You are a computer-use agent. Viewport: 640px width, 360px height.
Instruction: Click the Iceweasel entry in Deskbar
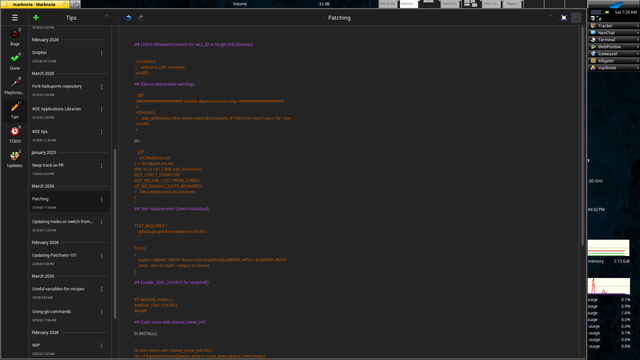tap(613, 53)
